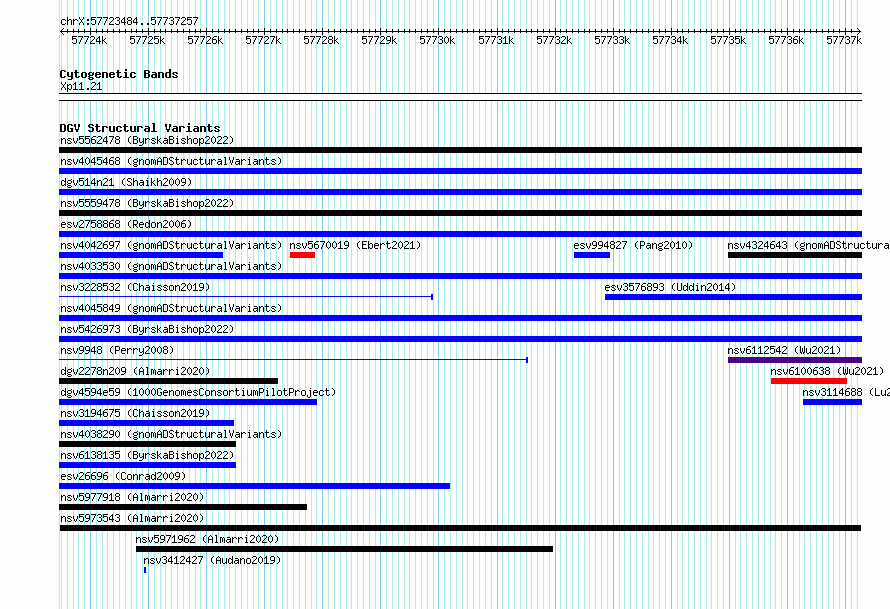
Task: Click the nsv3114688 variant label
Action: [x=846, y=392]
